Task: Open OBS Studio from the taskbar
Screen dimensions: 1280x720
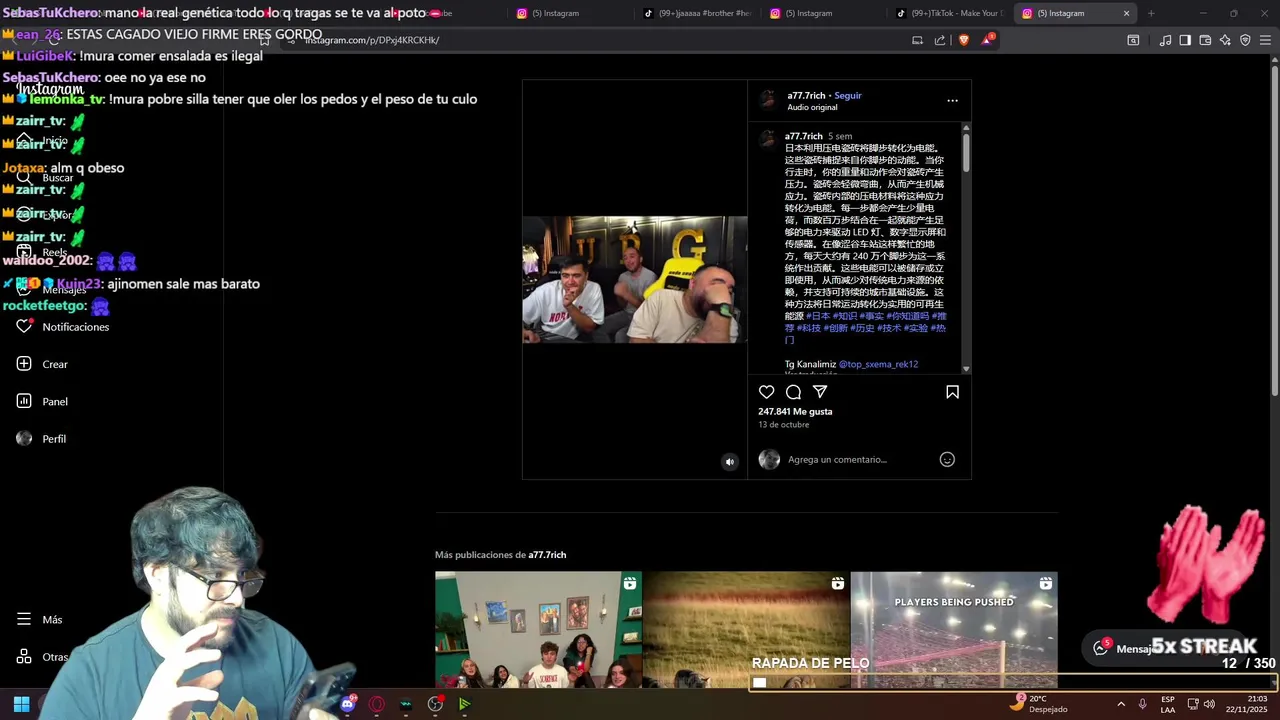Action: (x=435, y=704)
